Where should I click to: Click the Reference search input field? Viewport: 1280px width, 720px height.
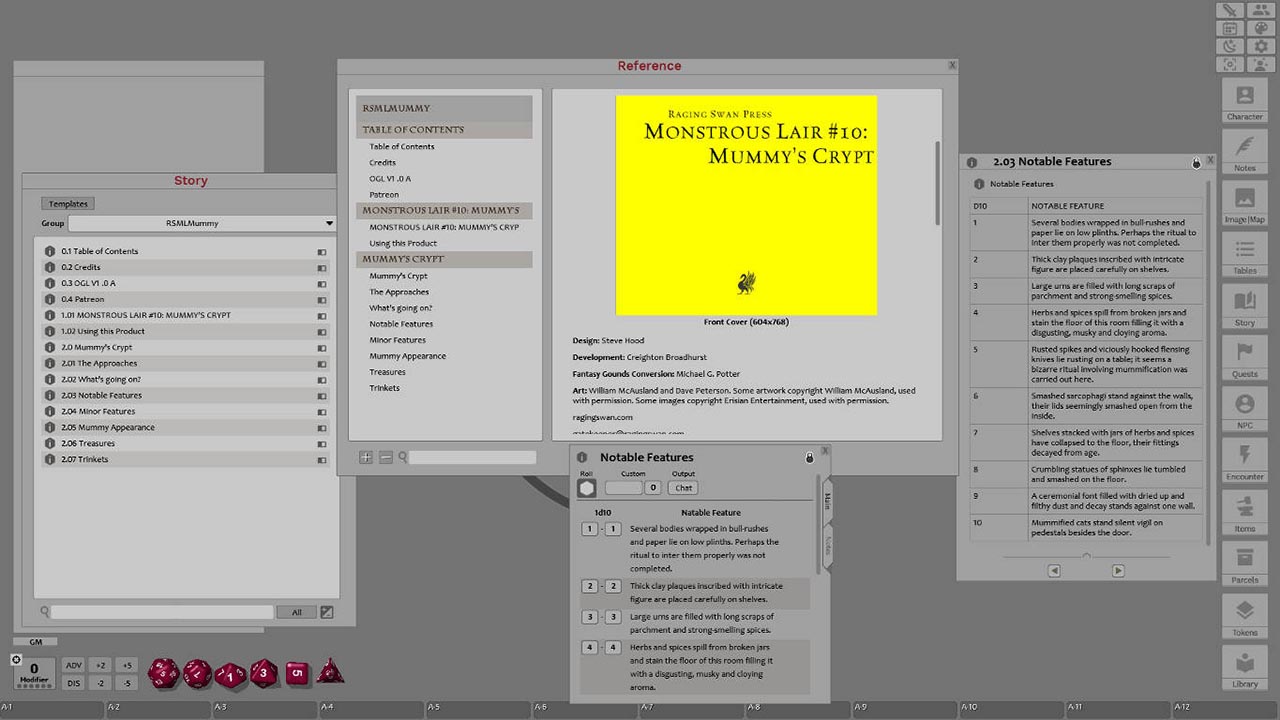click(x=473, y=457)
